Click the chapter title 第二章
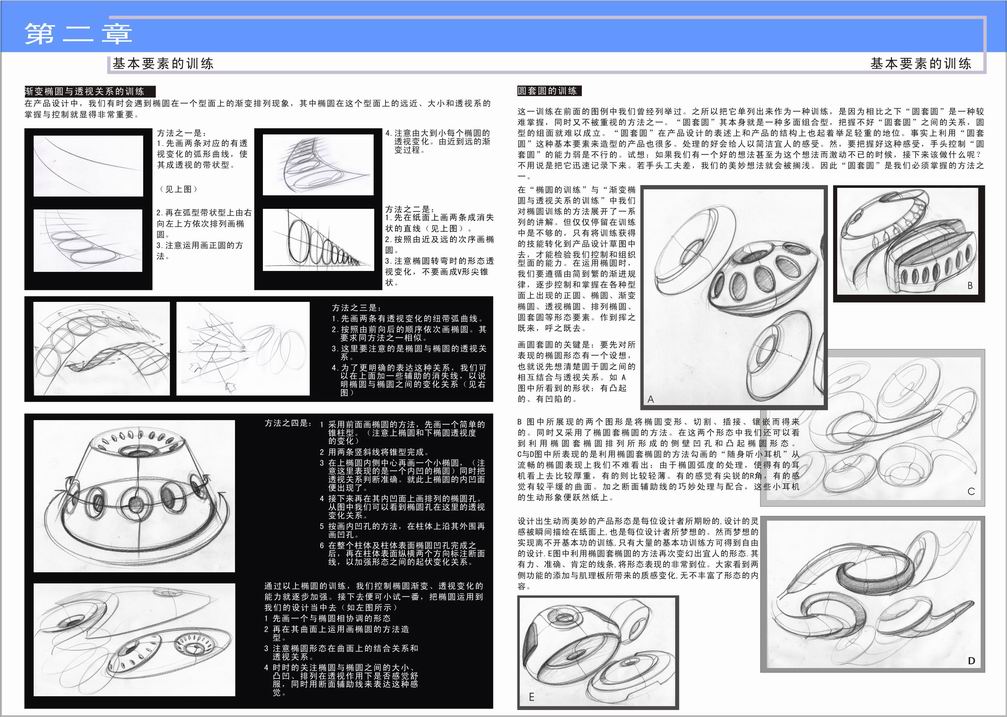 tap(78, 33)
